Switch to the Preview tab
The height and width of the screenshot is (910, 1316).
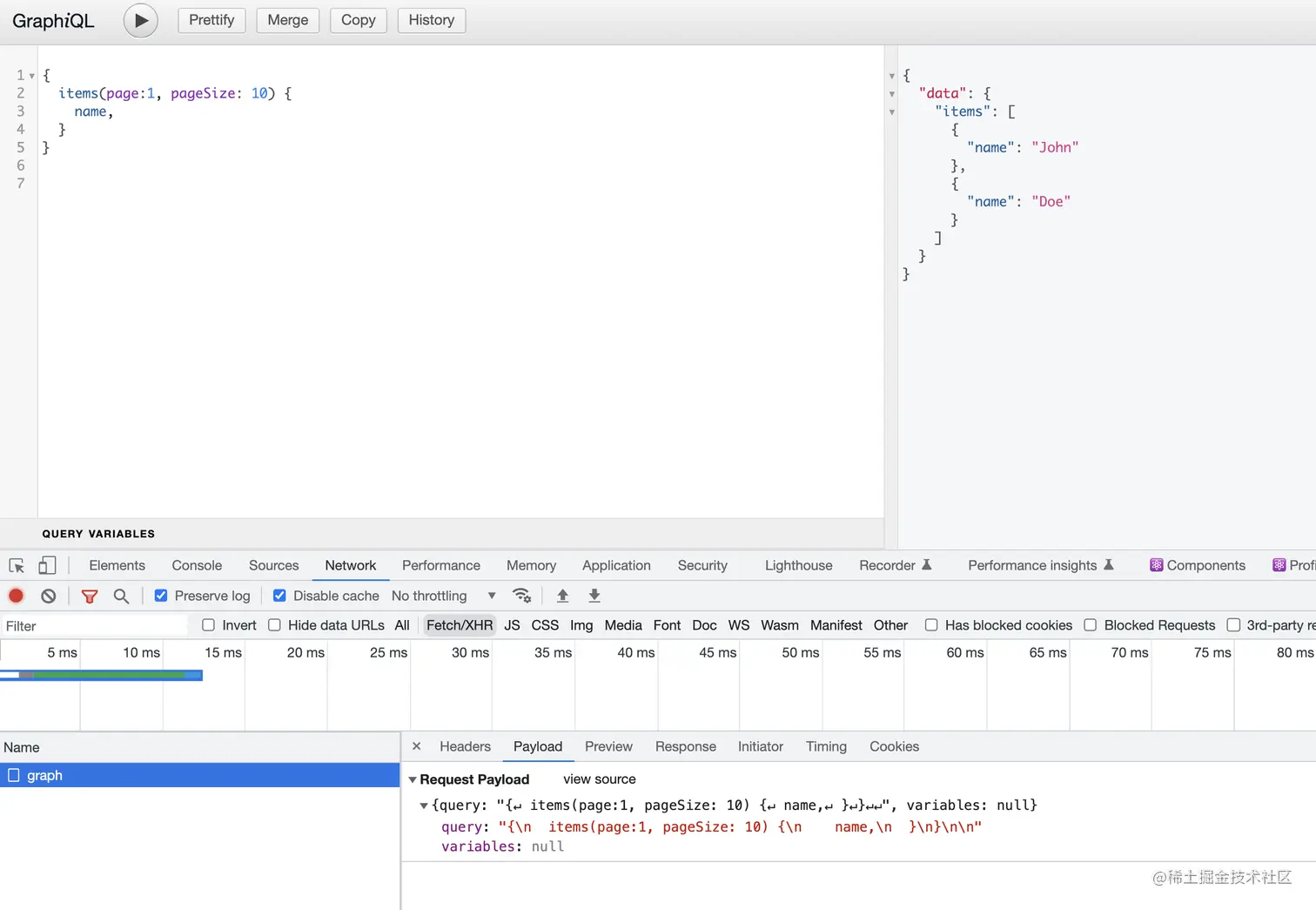(608, 746)
